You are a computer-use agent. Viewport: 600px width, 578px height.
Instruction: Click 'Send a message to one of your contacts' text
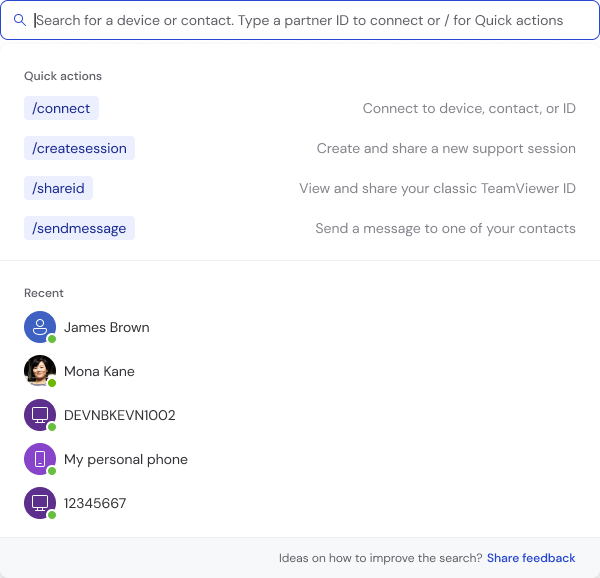click(445, 228)
